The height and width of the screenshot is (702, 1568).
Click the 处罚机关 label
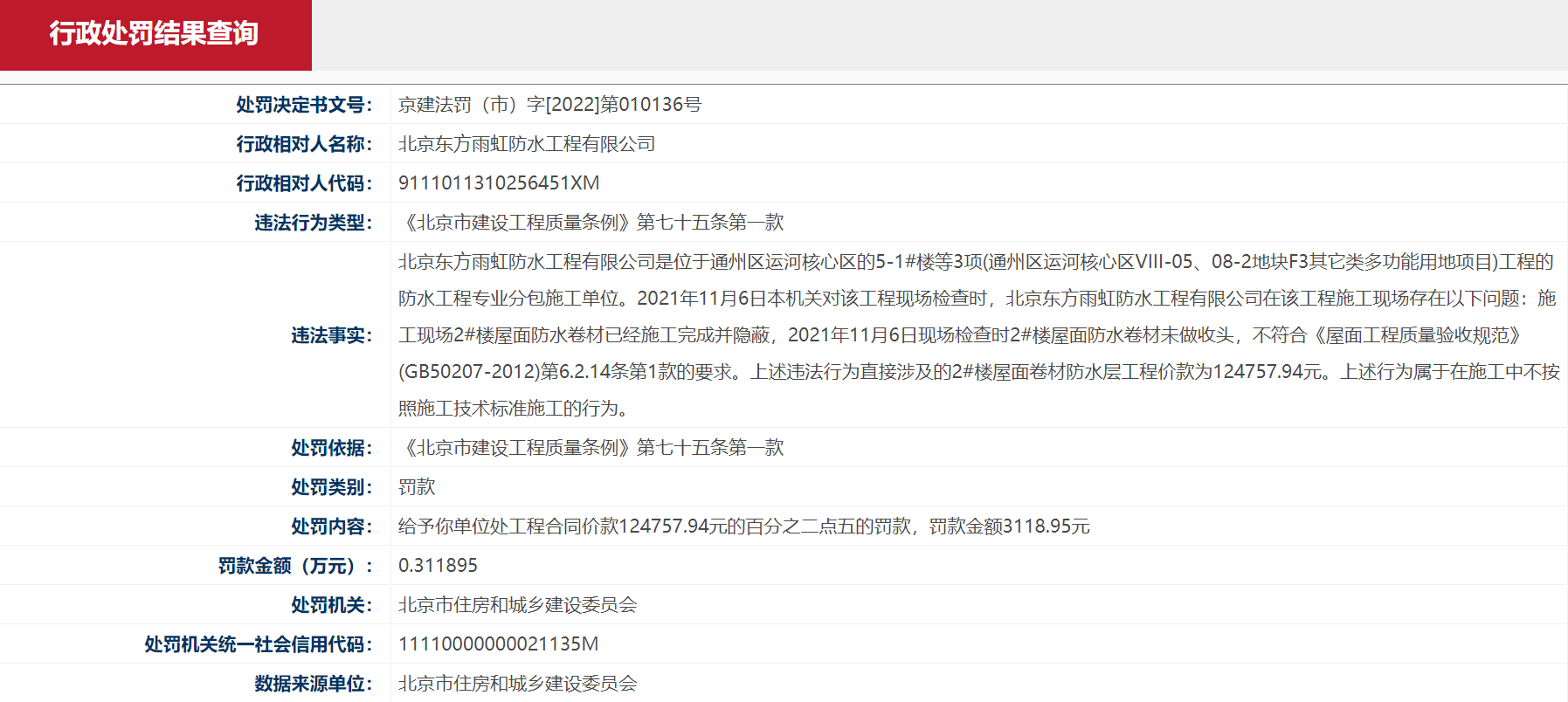[x=332, y=605]
